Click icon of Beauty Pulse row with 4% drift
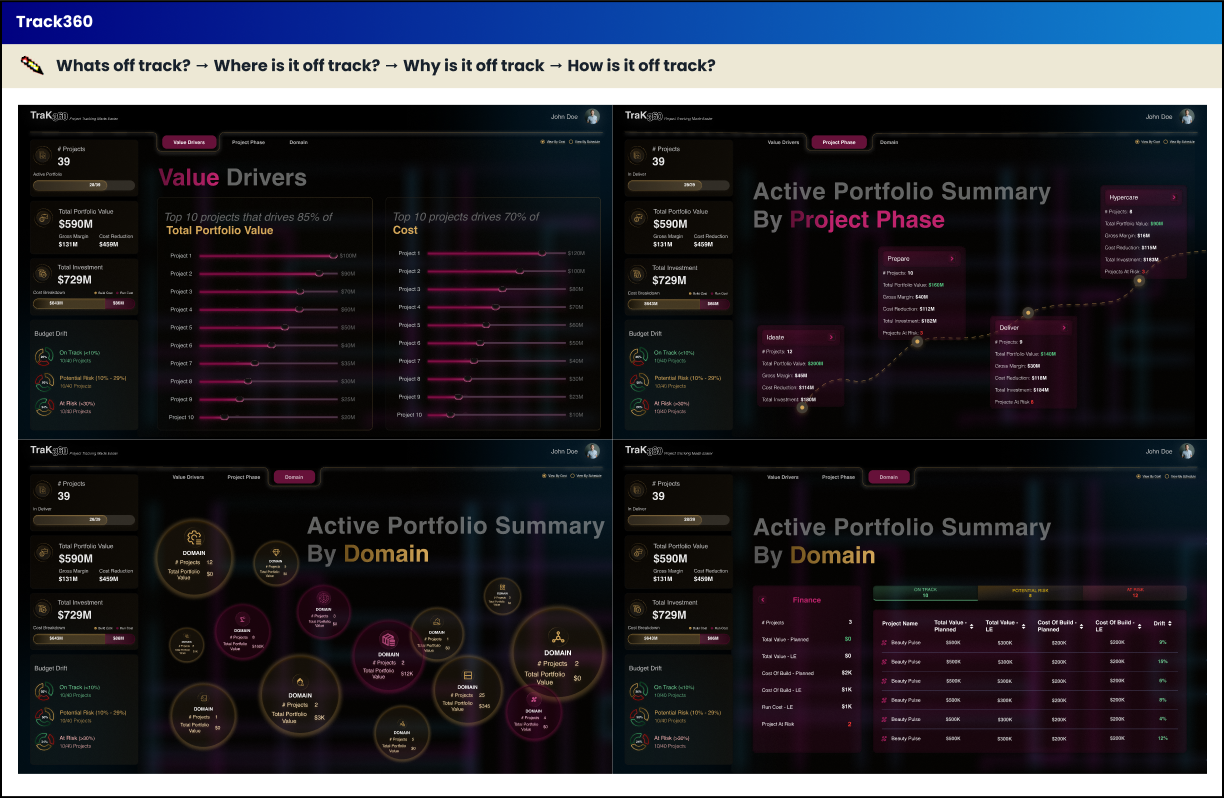The height and width of the screenshot is (798, 1224). (884, 719)
